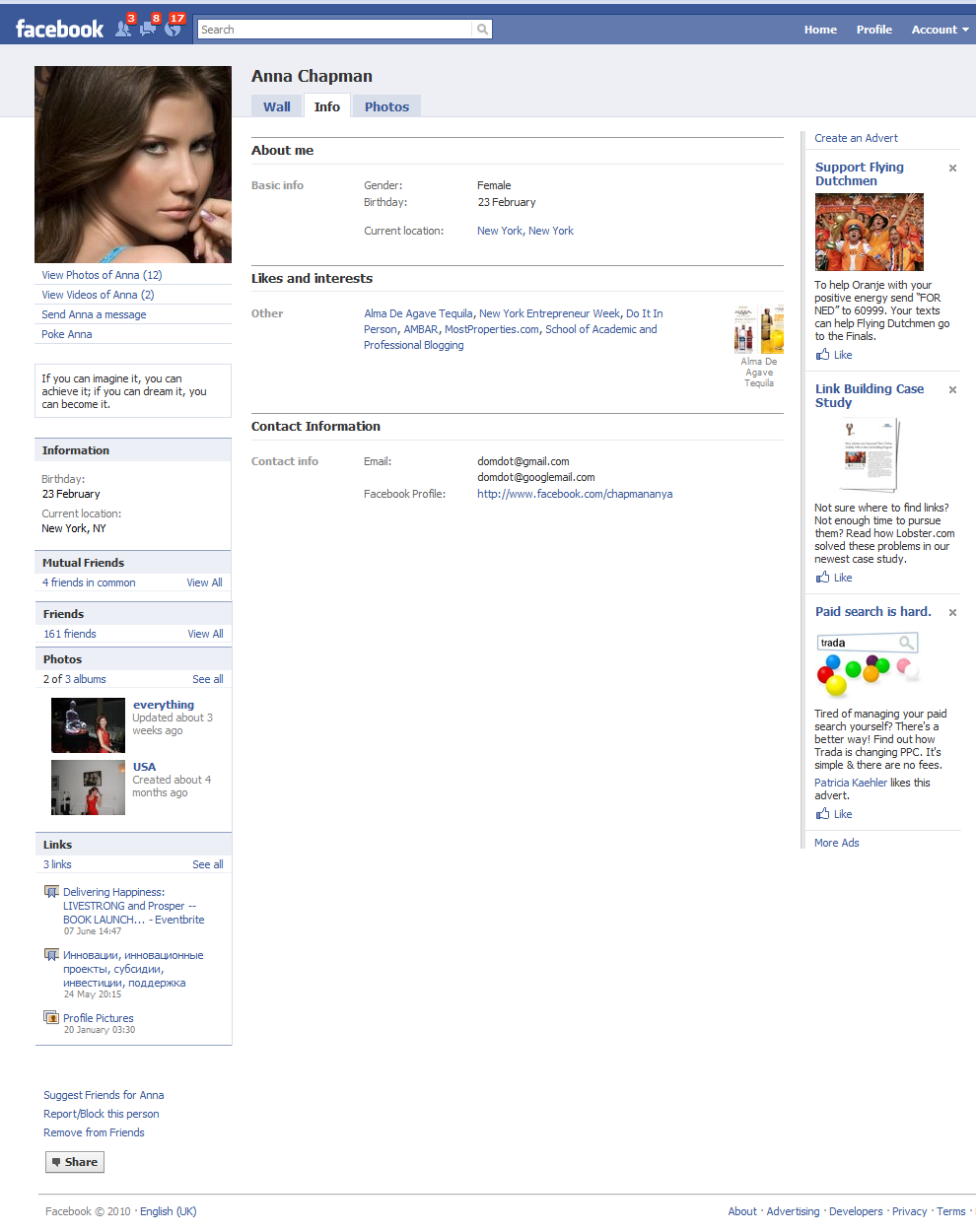Click Send Anna a message

point(94,314)
